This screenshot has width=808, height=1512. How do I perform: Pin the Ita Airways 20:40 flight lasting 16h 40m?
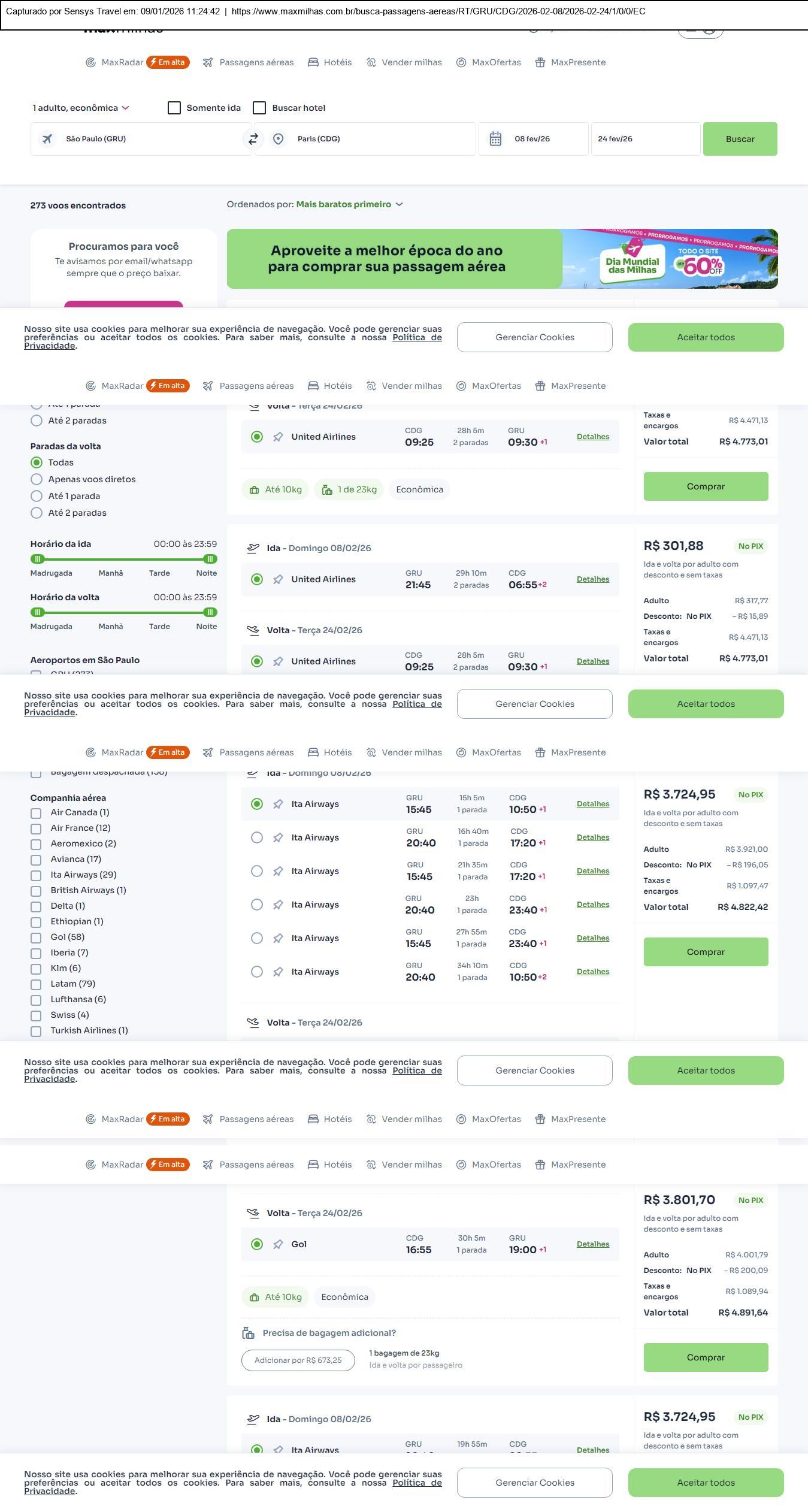tap(278, 837)
